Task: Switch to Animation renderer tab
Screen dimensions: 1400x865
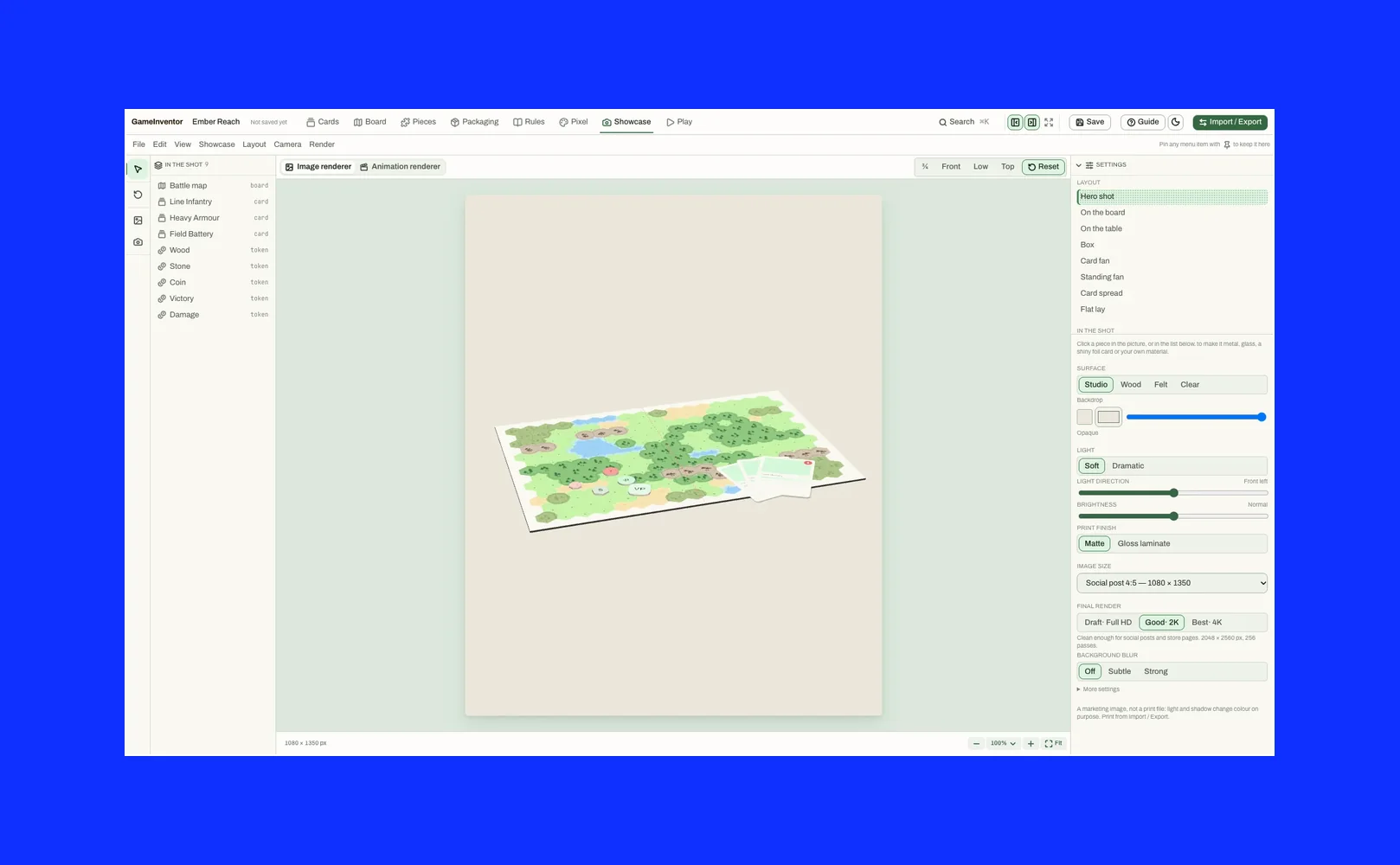Action: 400,167
